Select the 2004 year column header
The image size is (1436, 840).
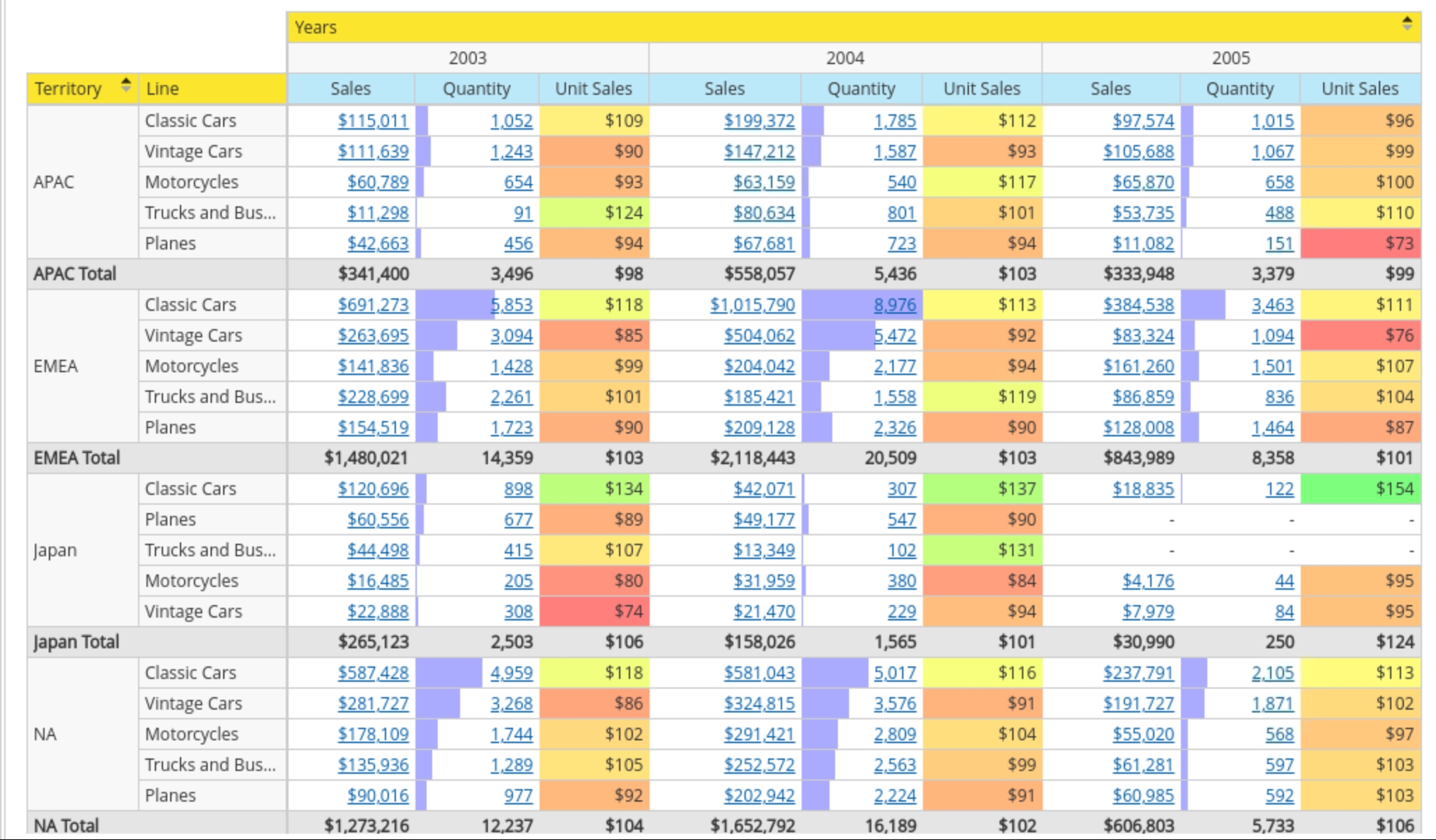845,58
